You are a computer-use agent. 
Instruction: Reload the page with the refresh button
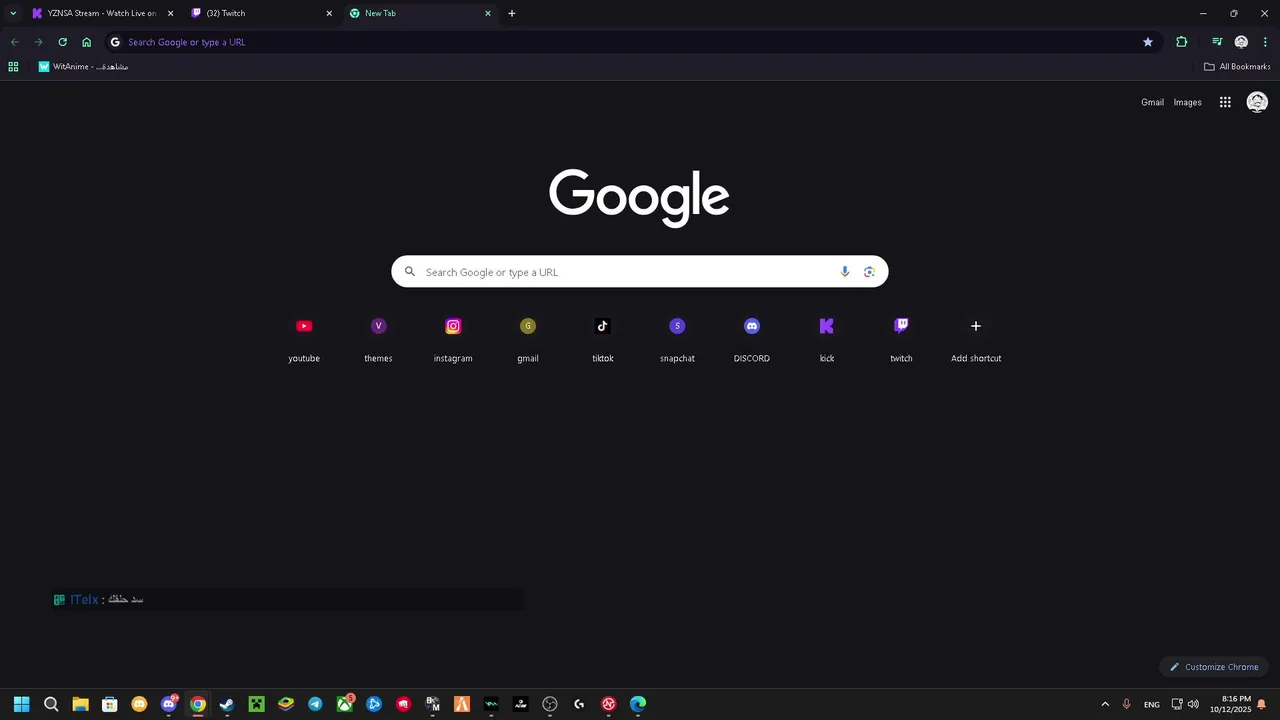click(62, 42)
